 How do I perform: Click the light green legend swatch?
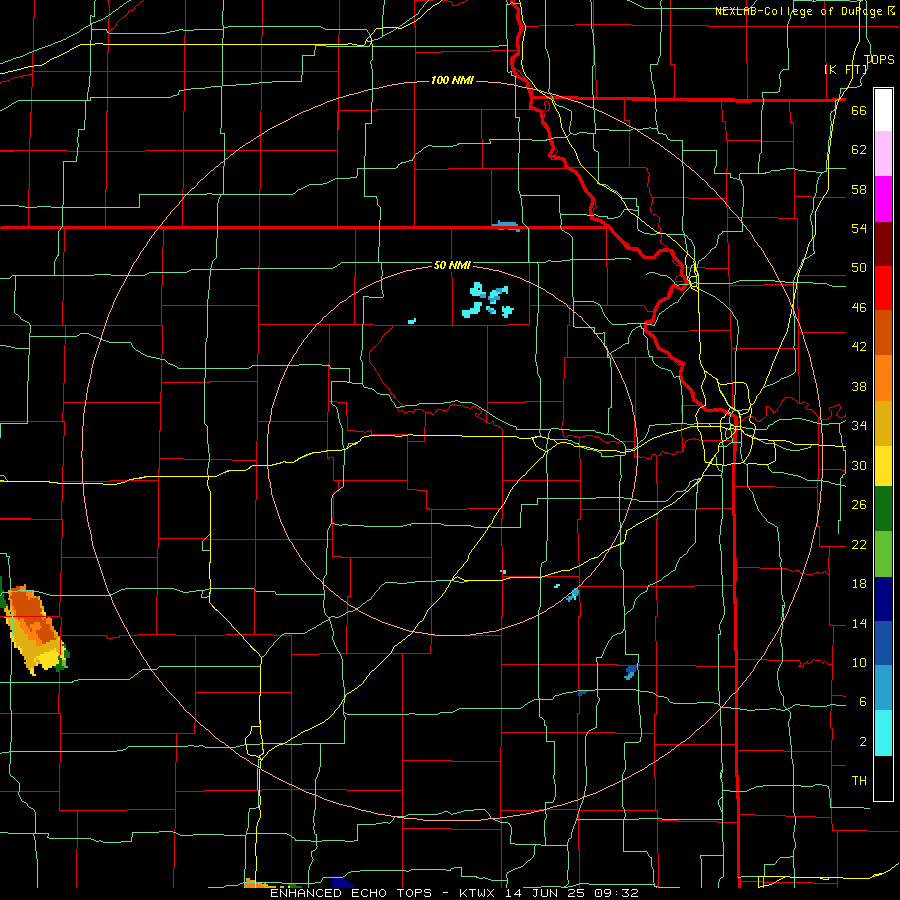tap(883, 554)
